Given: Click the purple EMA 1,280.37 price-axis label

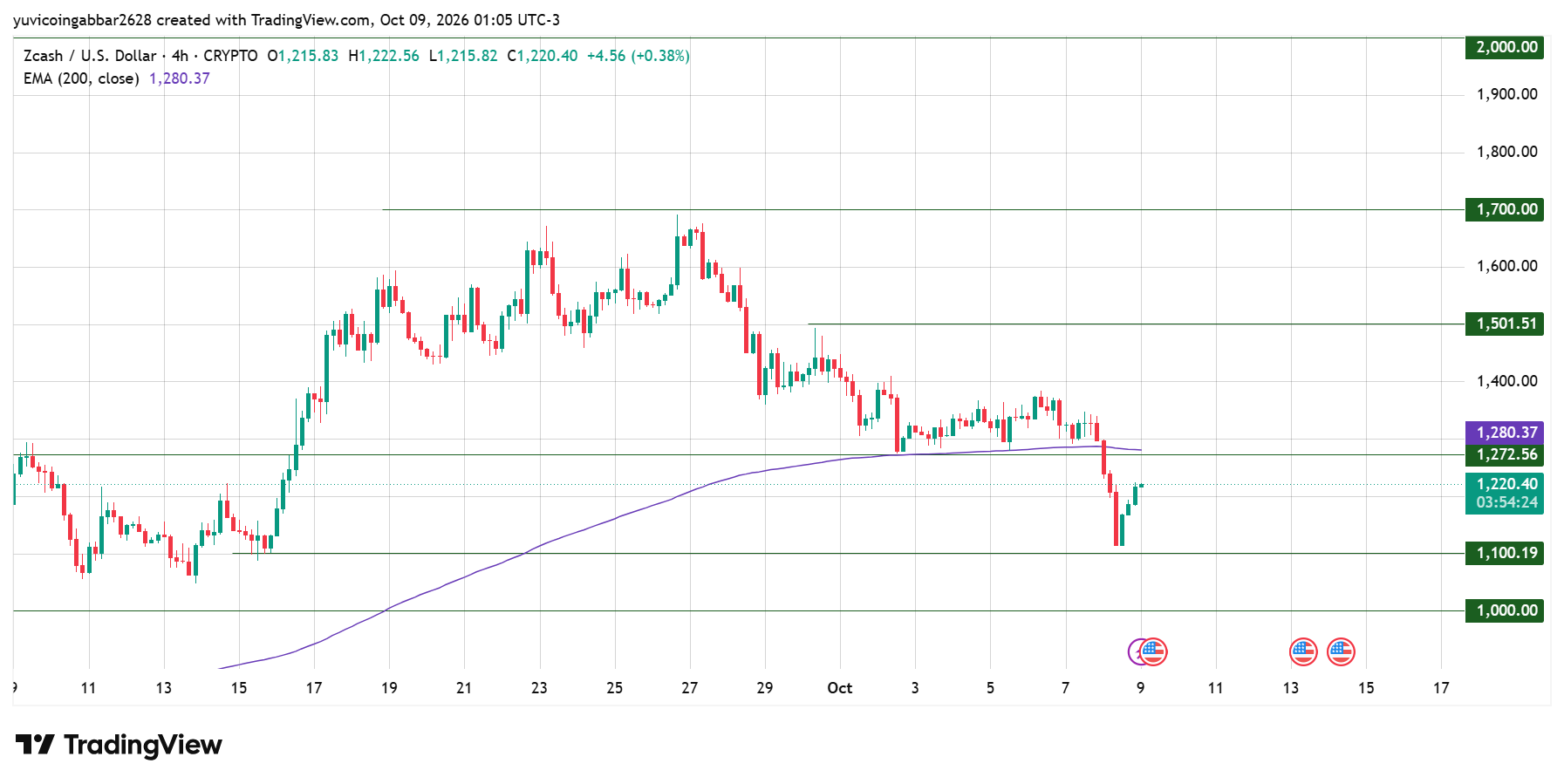Looking at the screenshot, I should tap(1505, 433).
